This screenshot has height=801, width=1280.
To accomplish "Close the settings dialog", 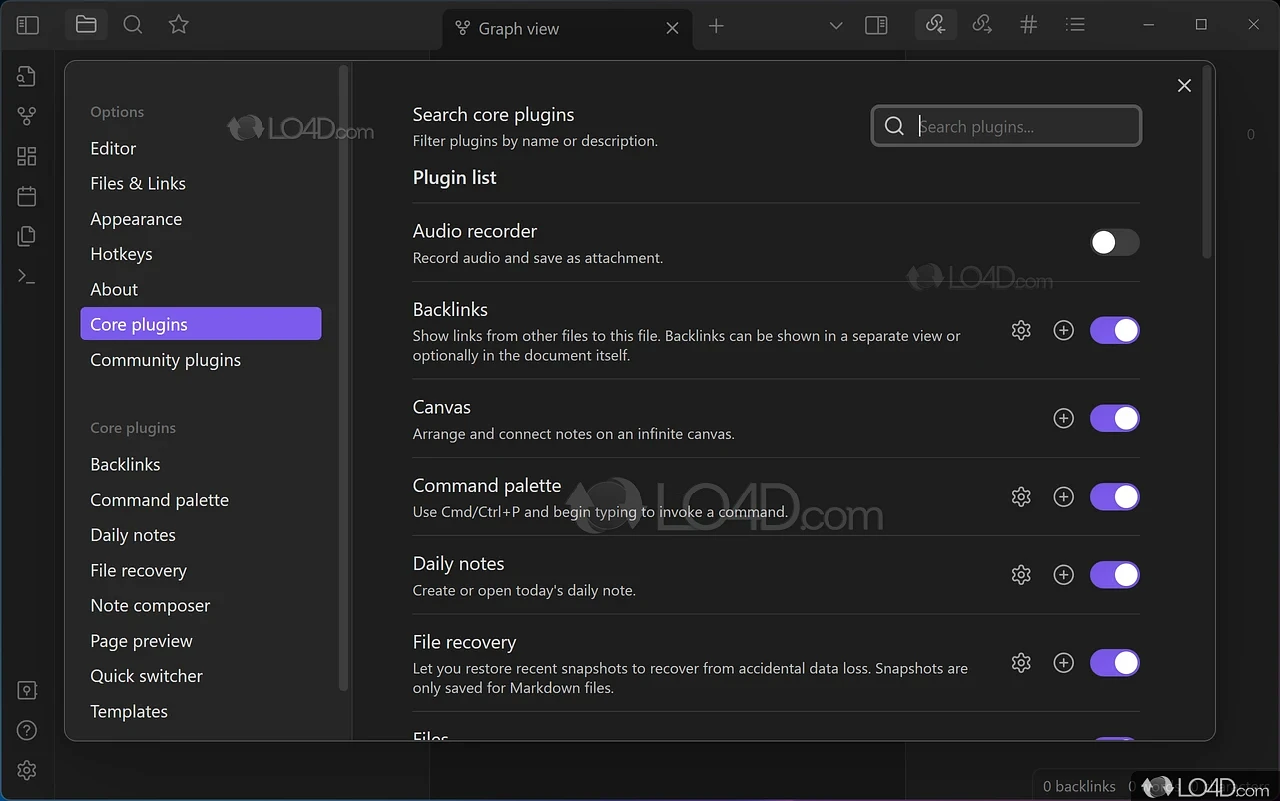I will (x=1184, y=86).
